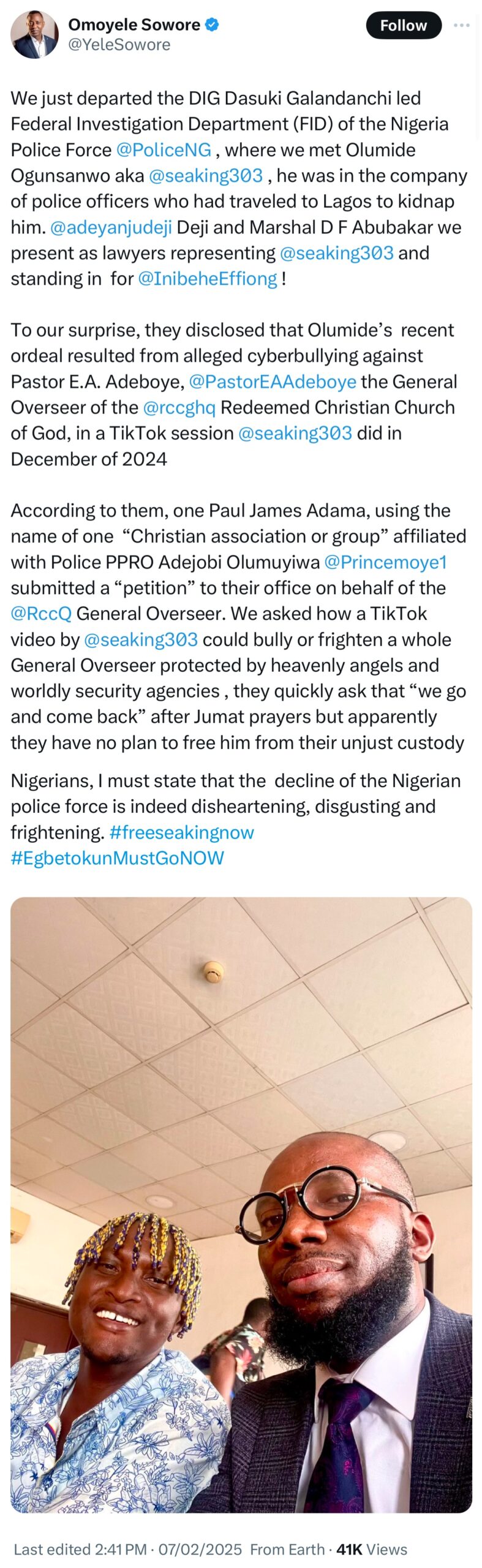The height and width of the screenshot is (1568, 482).
Task: Enlarge the attached selfie photo
Action: coord(241,1204)
